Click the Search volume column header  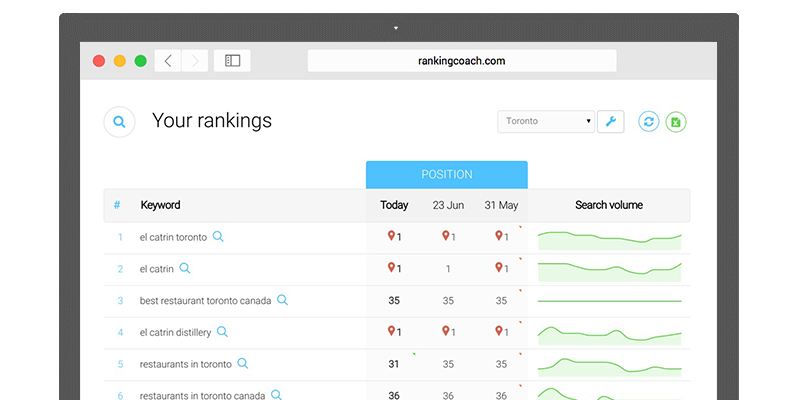tap(608, 205)
